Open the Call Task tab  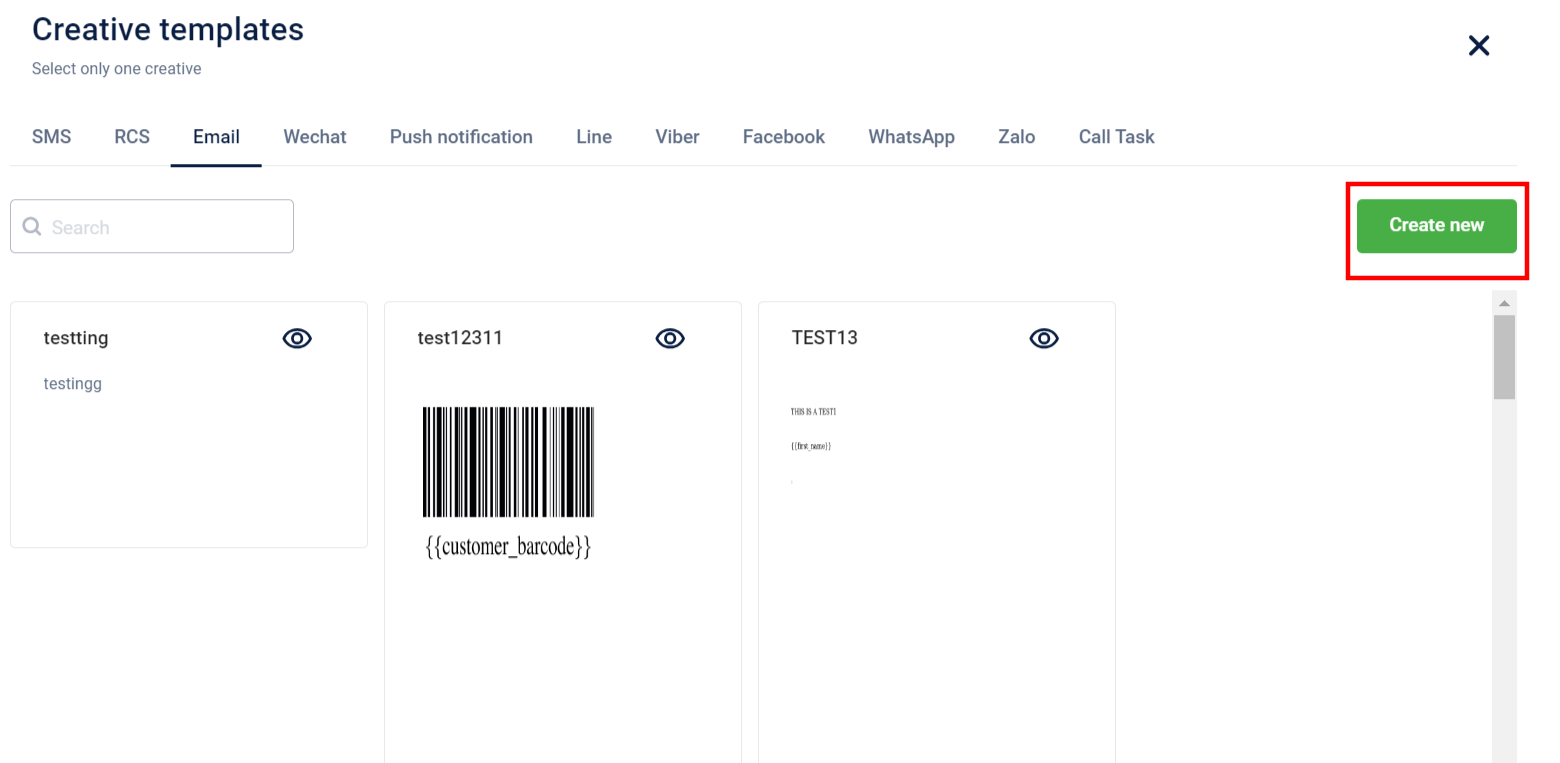[1116, 137]
